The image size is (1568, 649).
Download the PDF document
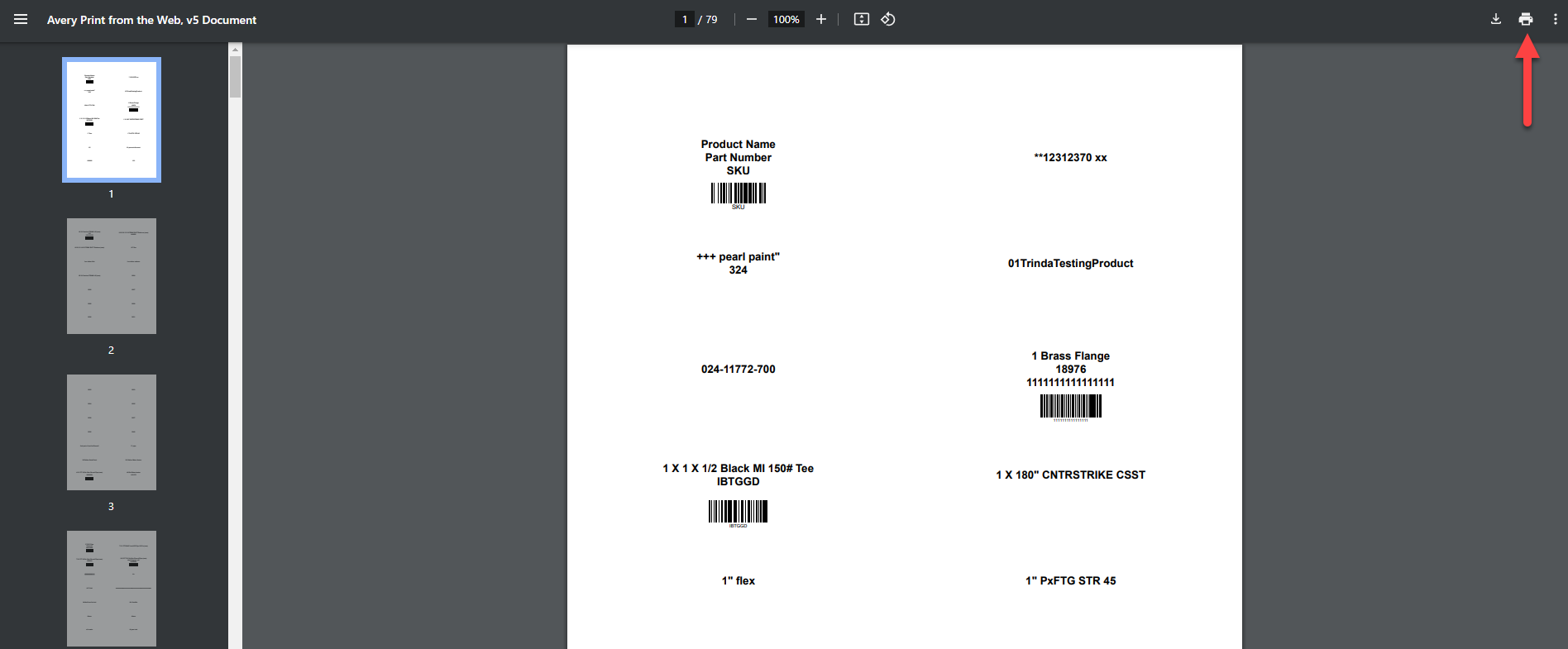click(1496, 19)
